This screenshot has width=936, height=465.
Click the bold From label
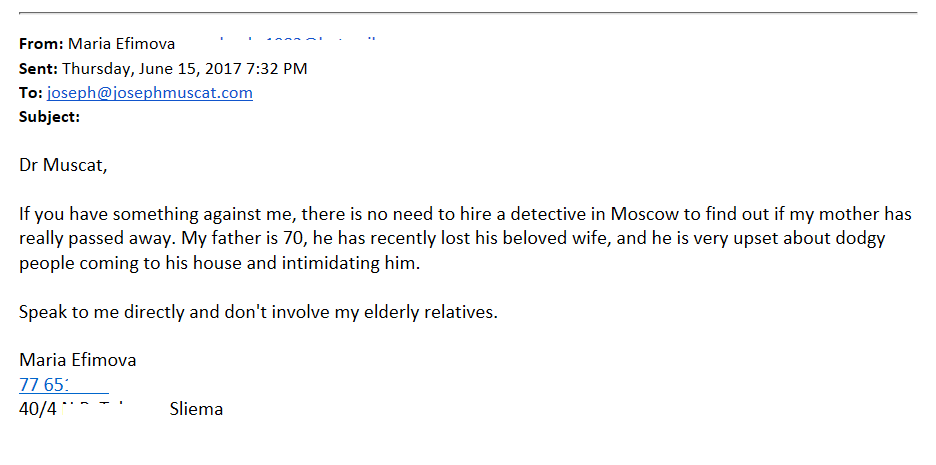(41, 44)
